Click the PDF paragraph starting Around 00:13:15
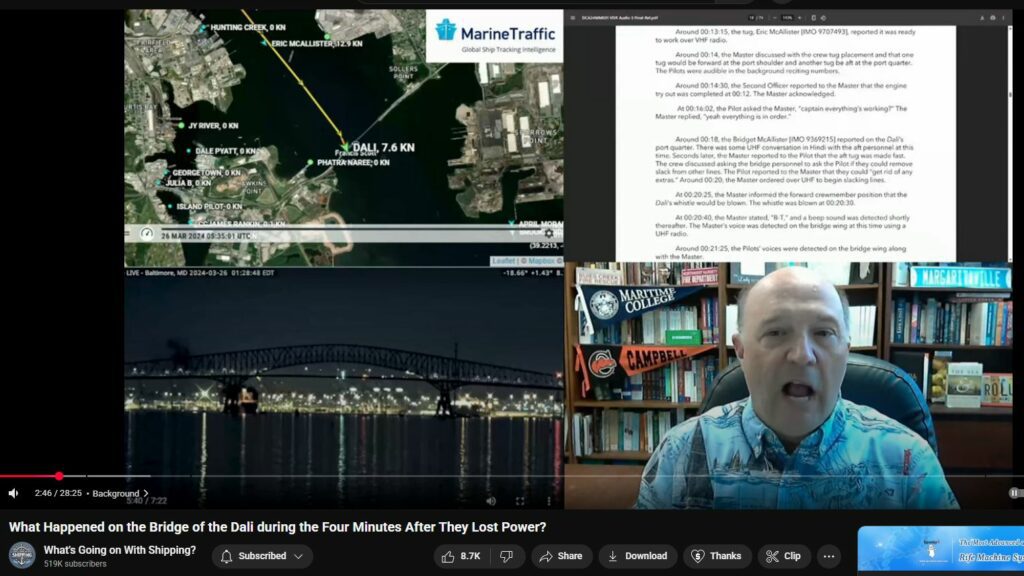1024x576 pixels. [785, 36]
